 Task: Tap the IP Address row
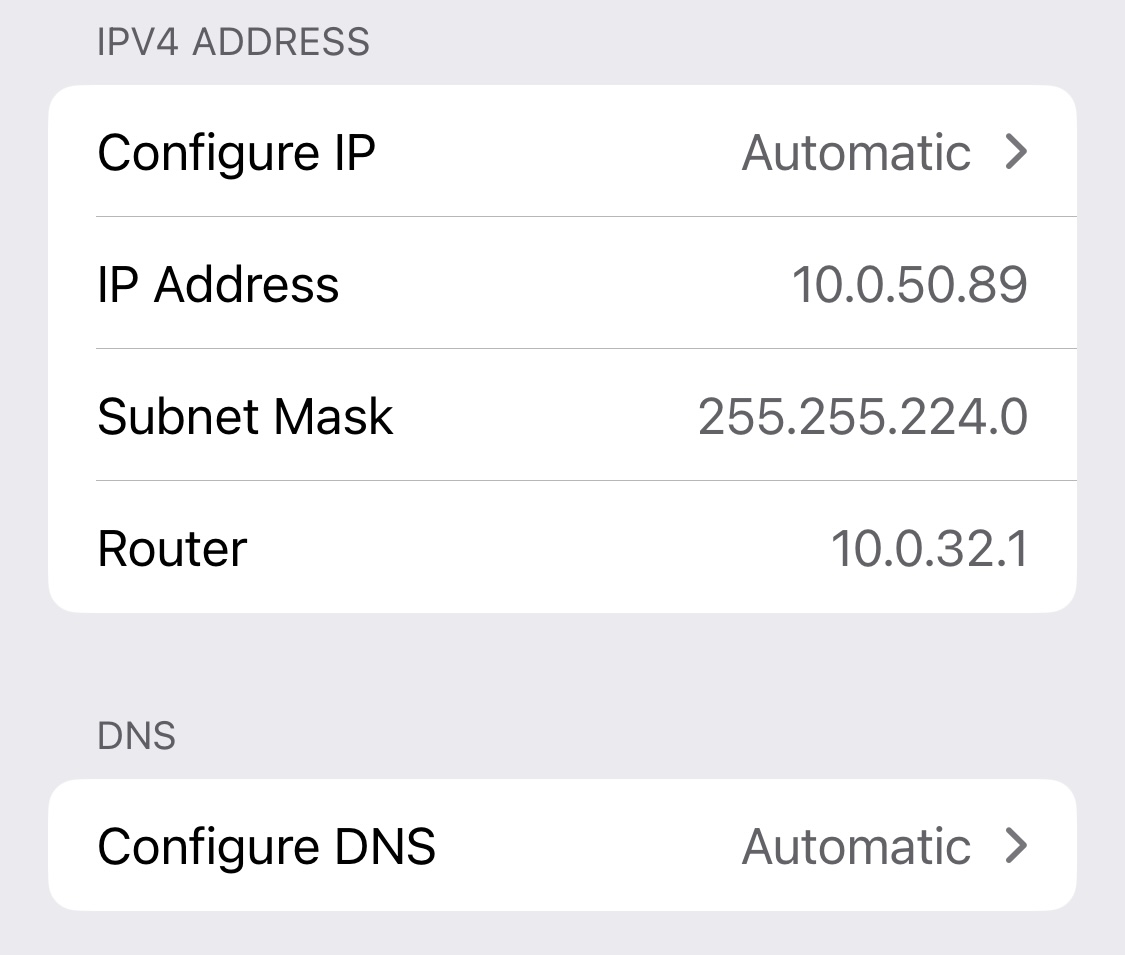click(x=562, y=283)
